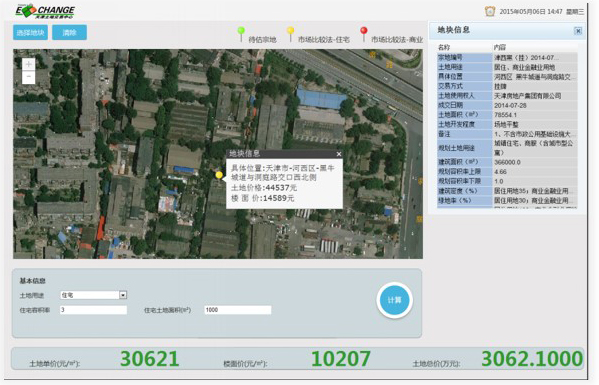Select the 成交日期 row
The width and height of the screenshot is (599, 385).
coord(507,105)
